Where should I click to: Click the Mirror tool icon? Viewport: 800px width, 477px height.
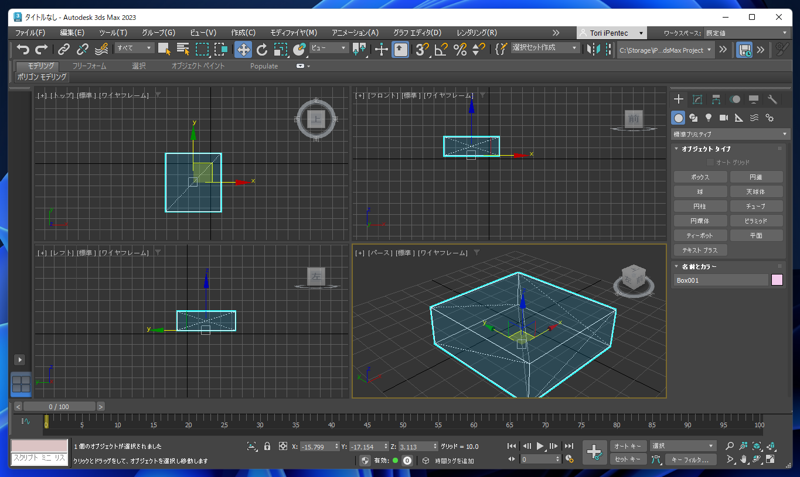point(593,49)
